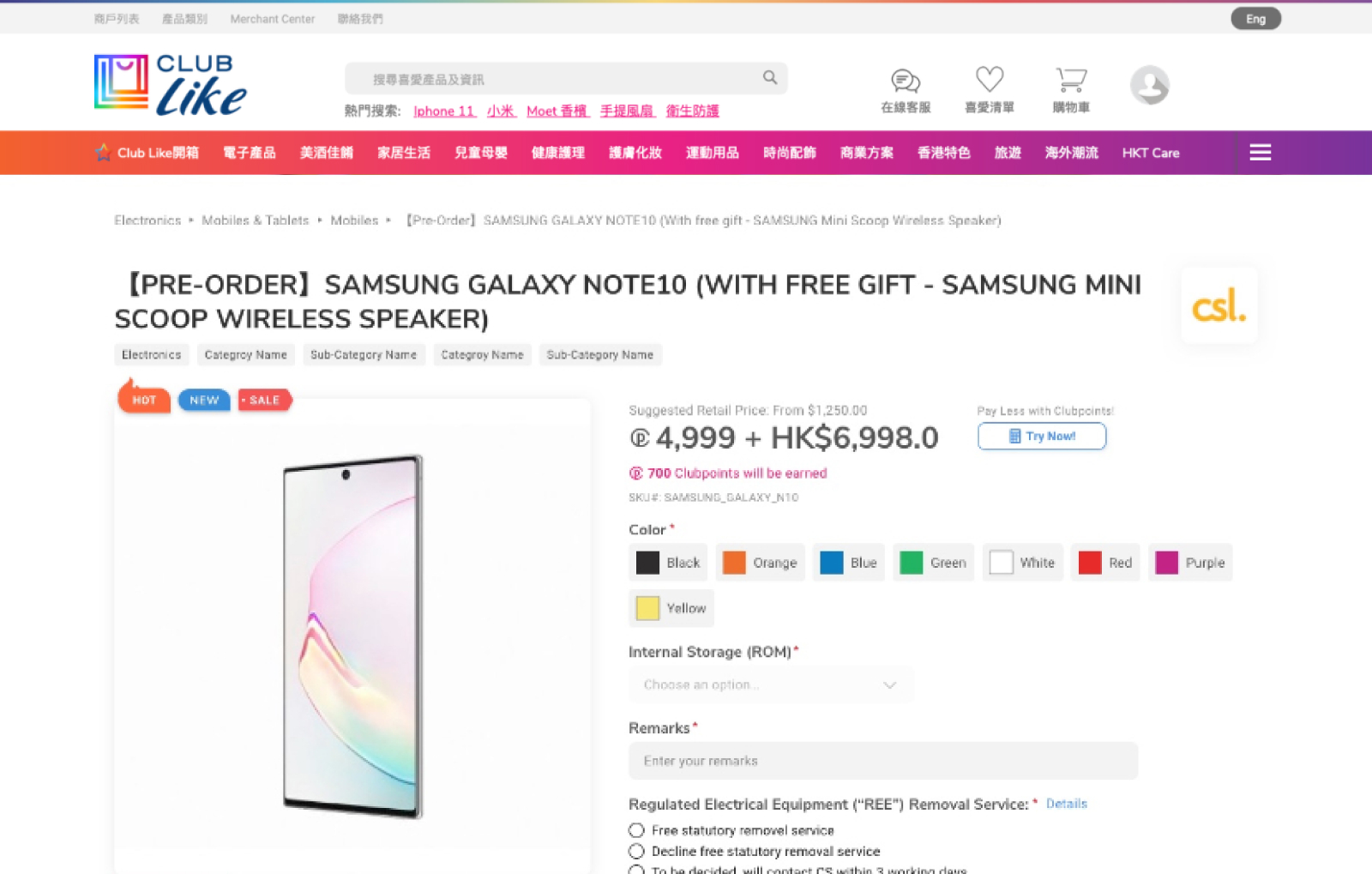1372x874 pixels.
Task: Click the search magnifier icon
Action: tap(770, 78)
